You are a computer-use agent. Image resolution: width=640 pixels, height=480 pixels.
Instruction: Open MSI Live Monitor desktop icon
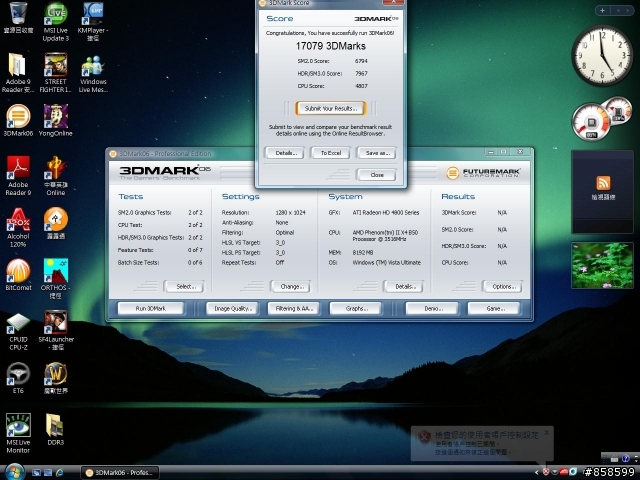click(18, 433)
